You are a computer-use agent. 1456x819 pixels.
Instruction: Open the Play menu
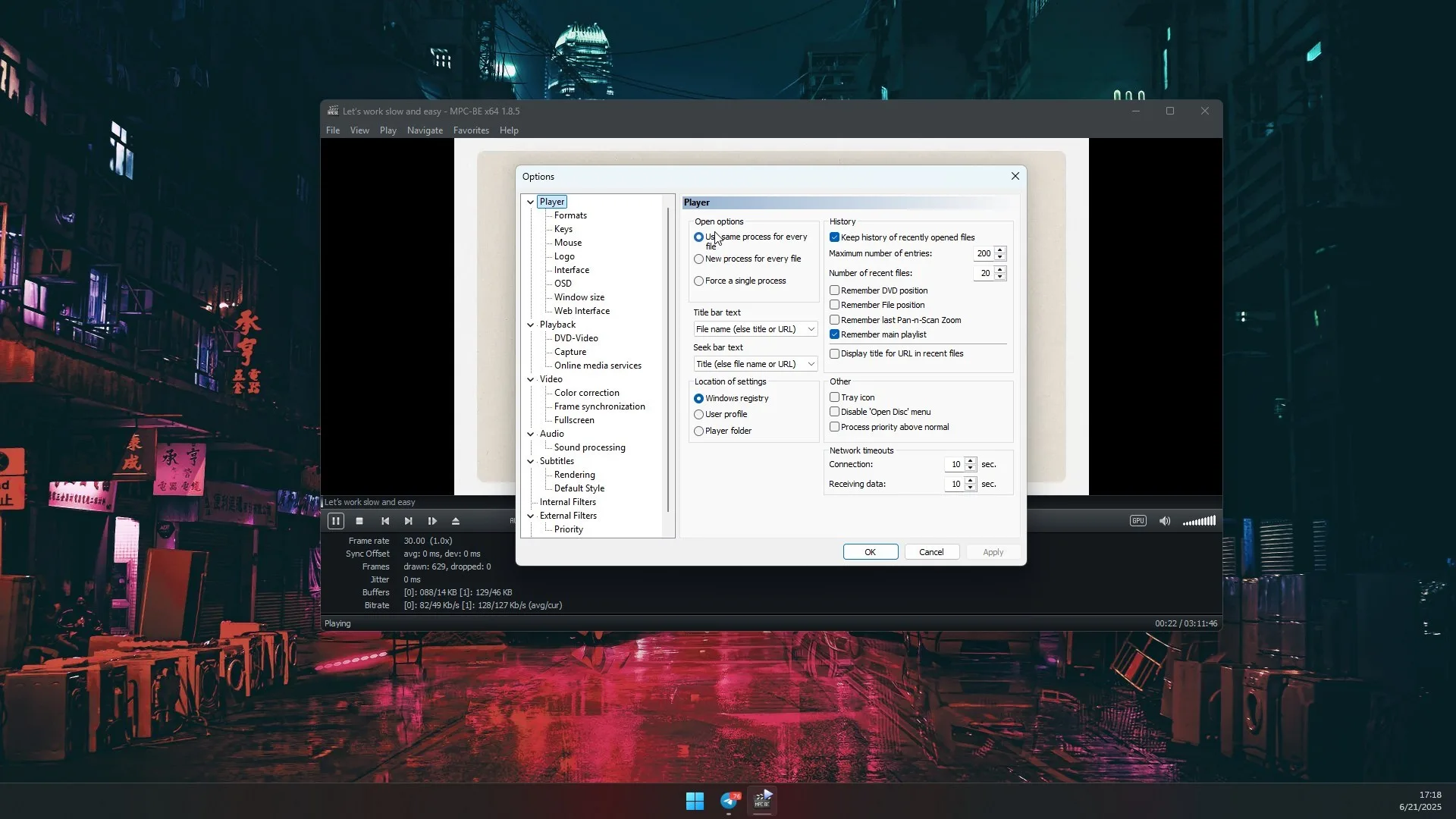click(x=388, y=130)
